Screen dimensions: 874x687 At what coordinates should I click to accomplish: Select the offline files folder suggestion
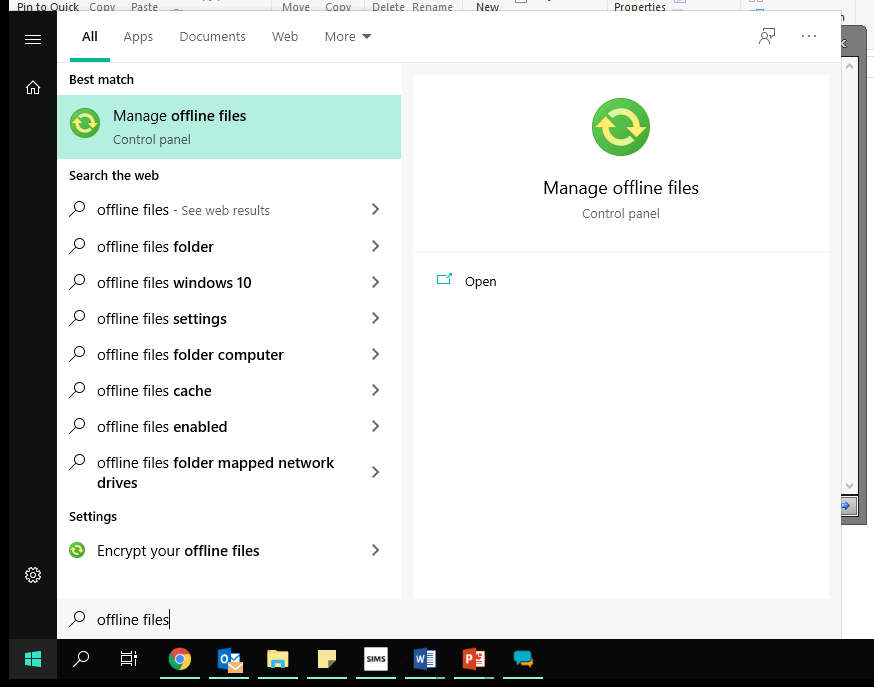(229, 246)
